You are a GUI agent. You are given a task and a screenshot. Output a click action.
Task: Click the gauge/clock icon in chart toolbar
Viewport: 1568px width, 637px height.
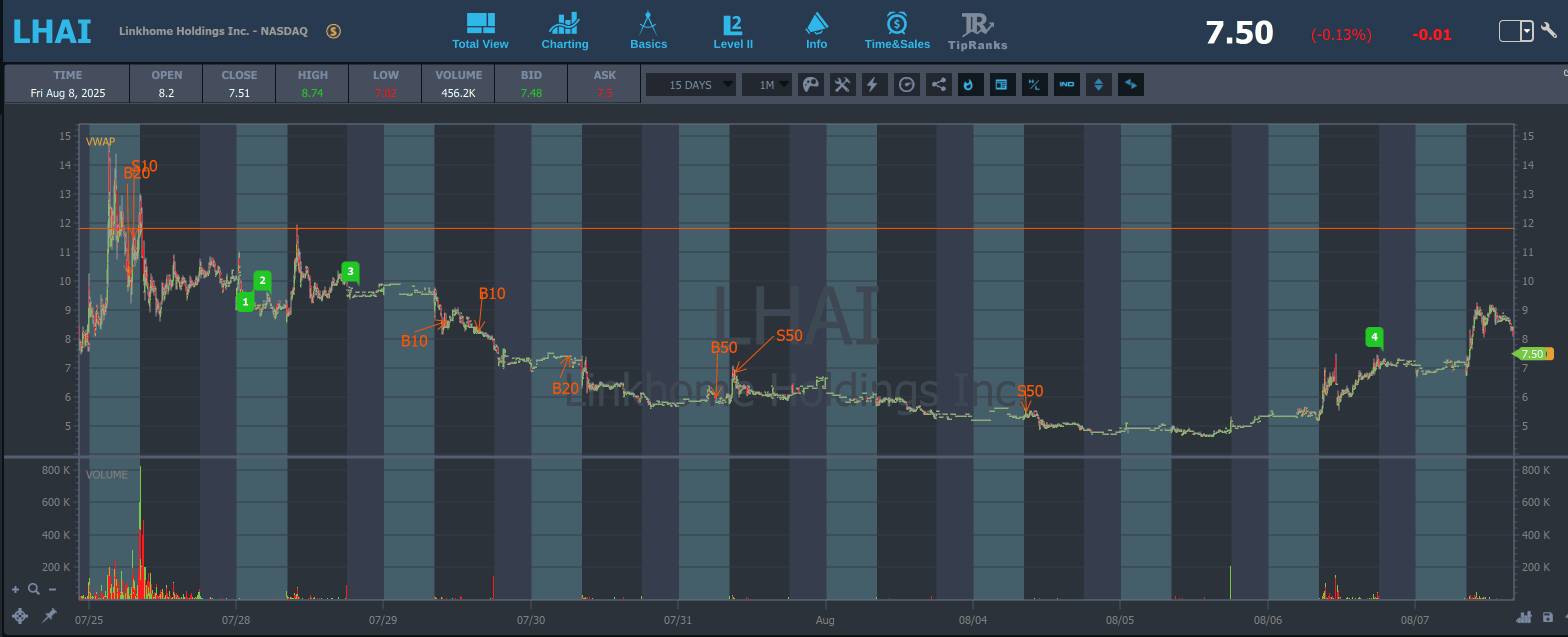tap(906, 84)
